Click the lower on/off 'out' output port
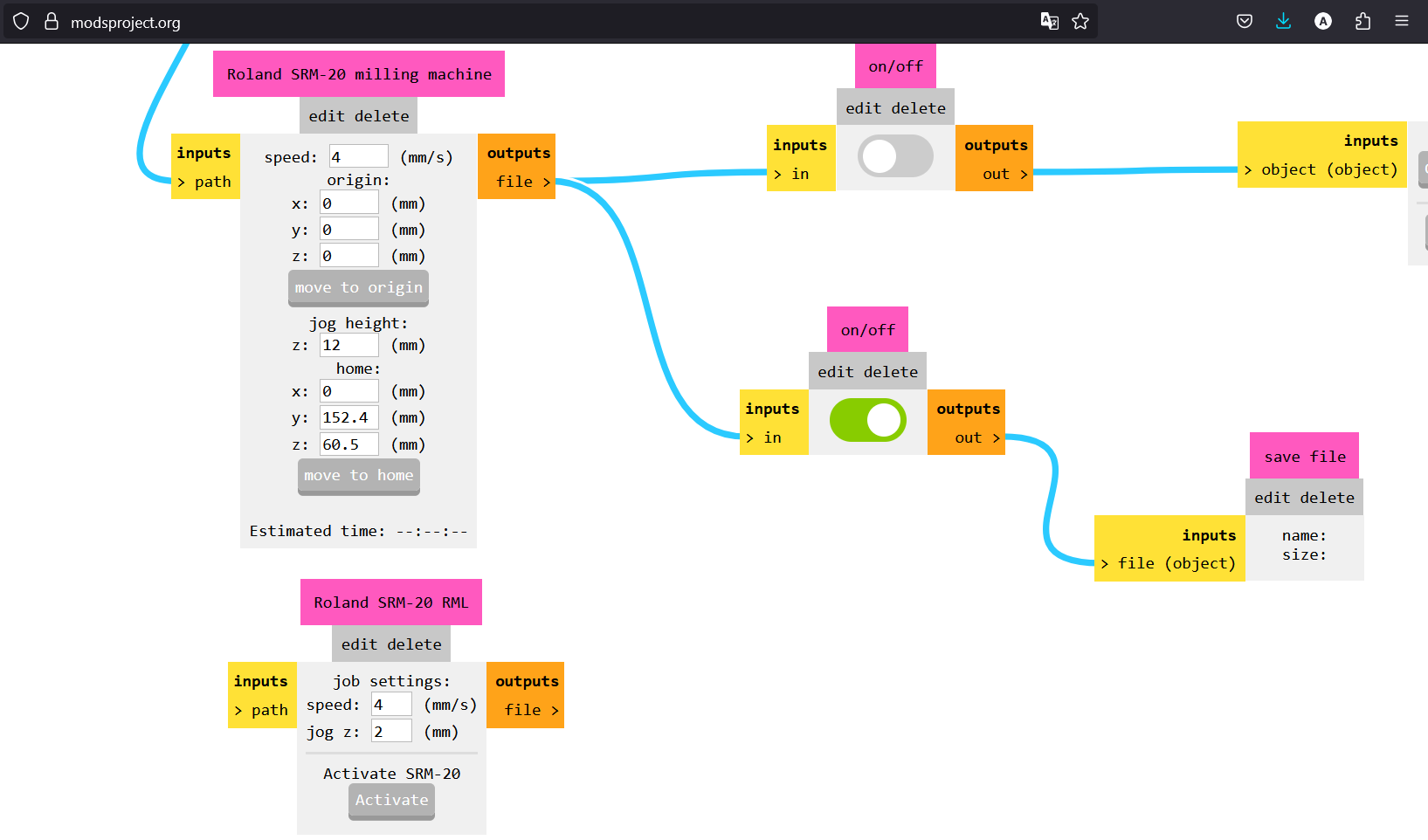 (976, 437)
